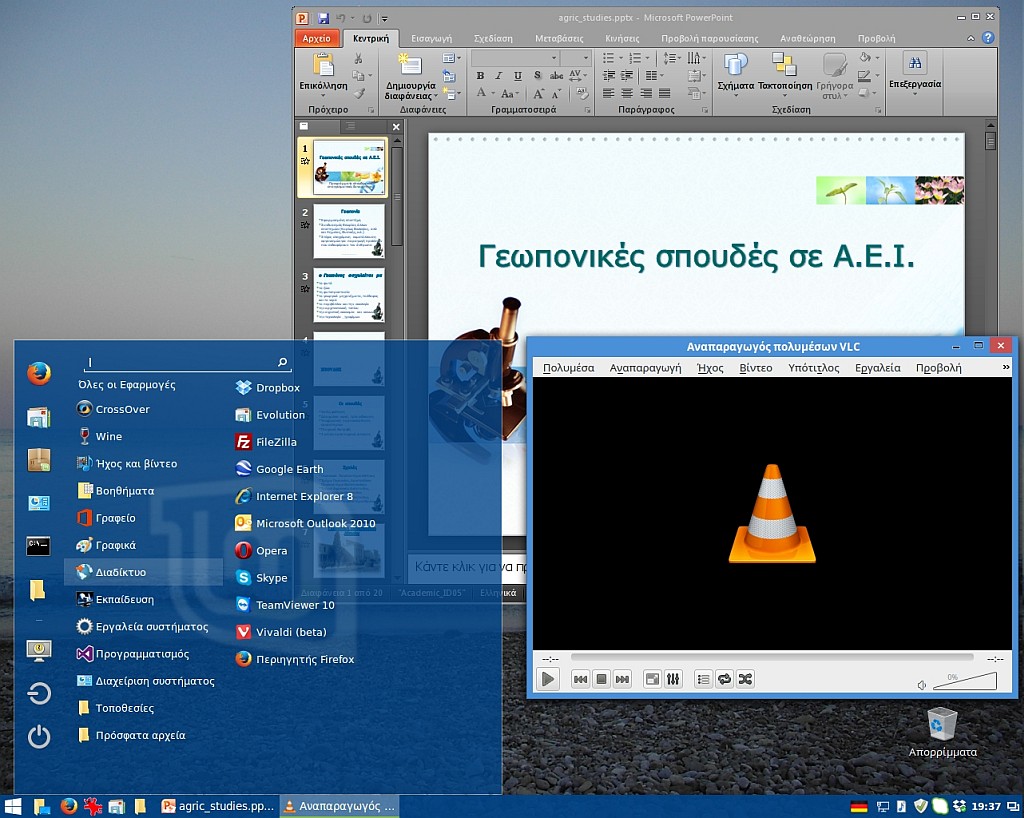The width and height of the screenshot is (1024, 818).
Task: Skip to previous media in VLC
Action: click(580, 679)
